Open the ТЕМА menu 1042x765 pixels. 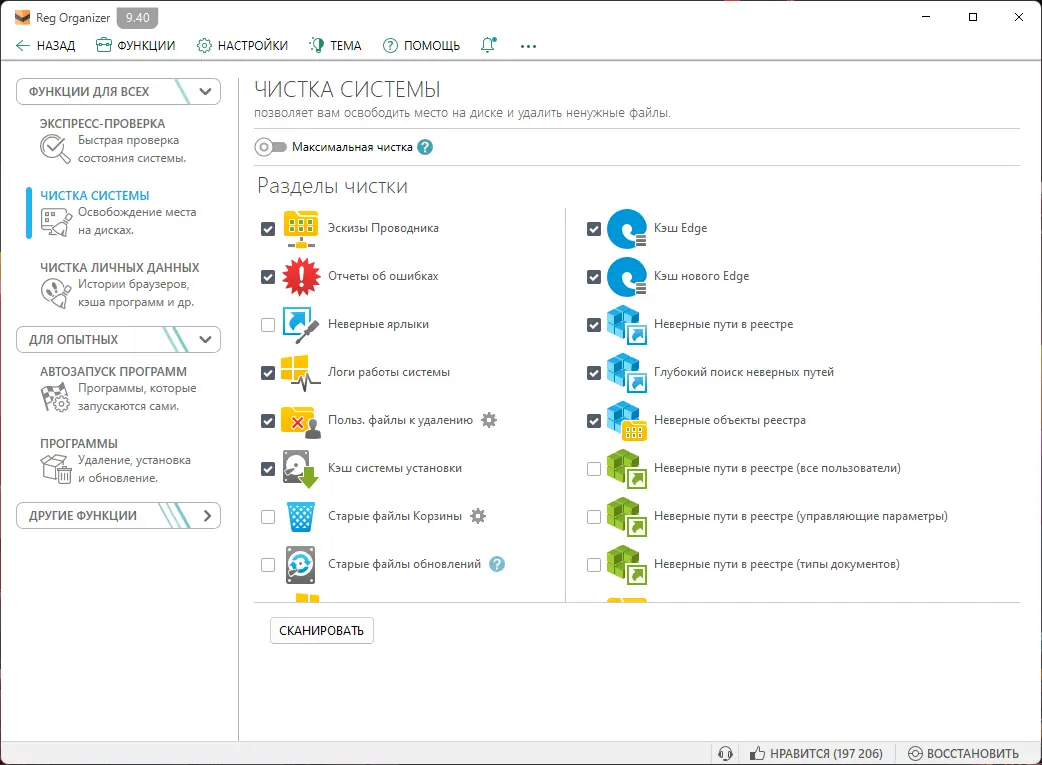pos(335,45)
